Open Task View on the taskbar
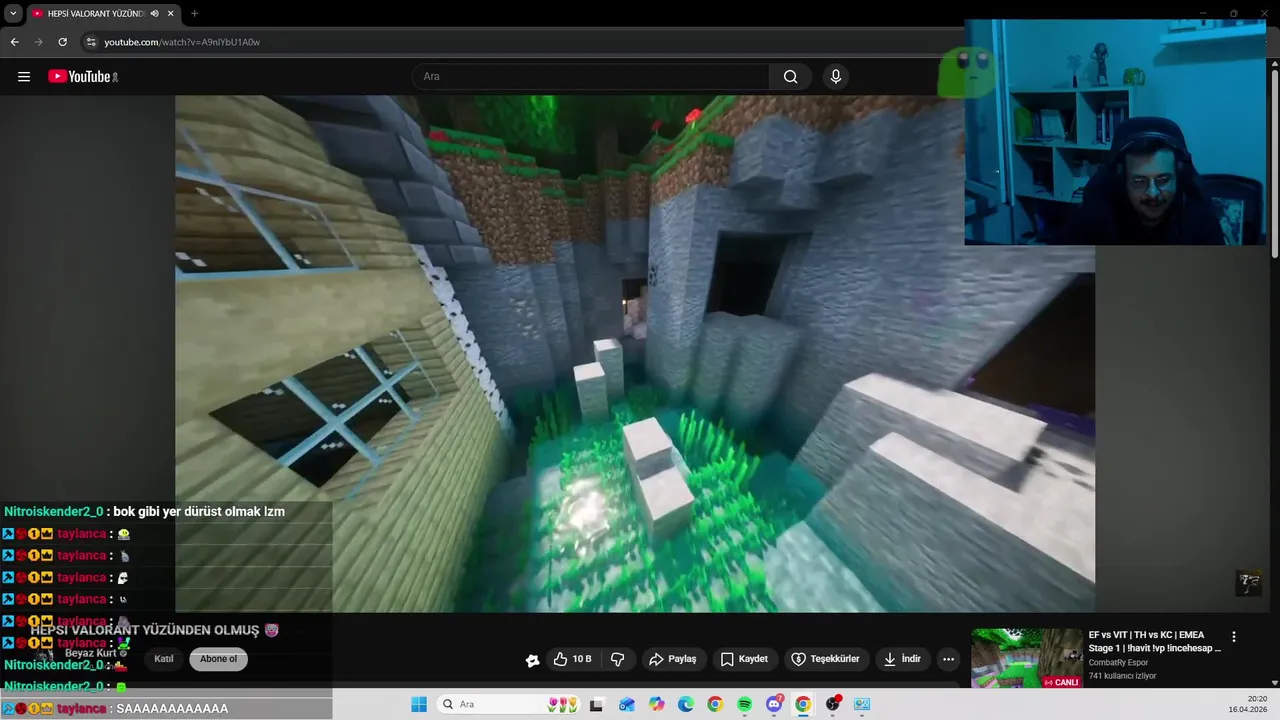Image resolution: width=1280 pixels, height=720 pixels. click(x=597, y=704)
